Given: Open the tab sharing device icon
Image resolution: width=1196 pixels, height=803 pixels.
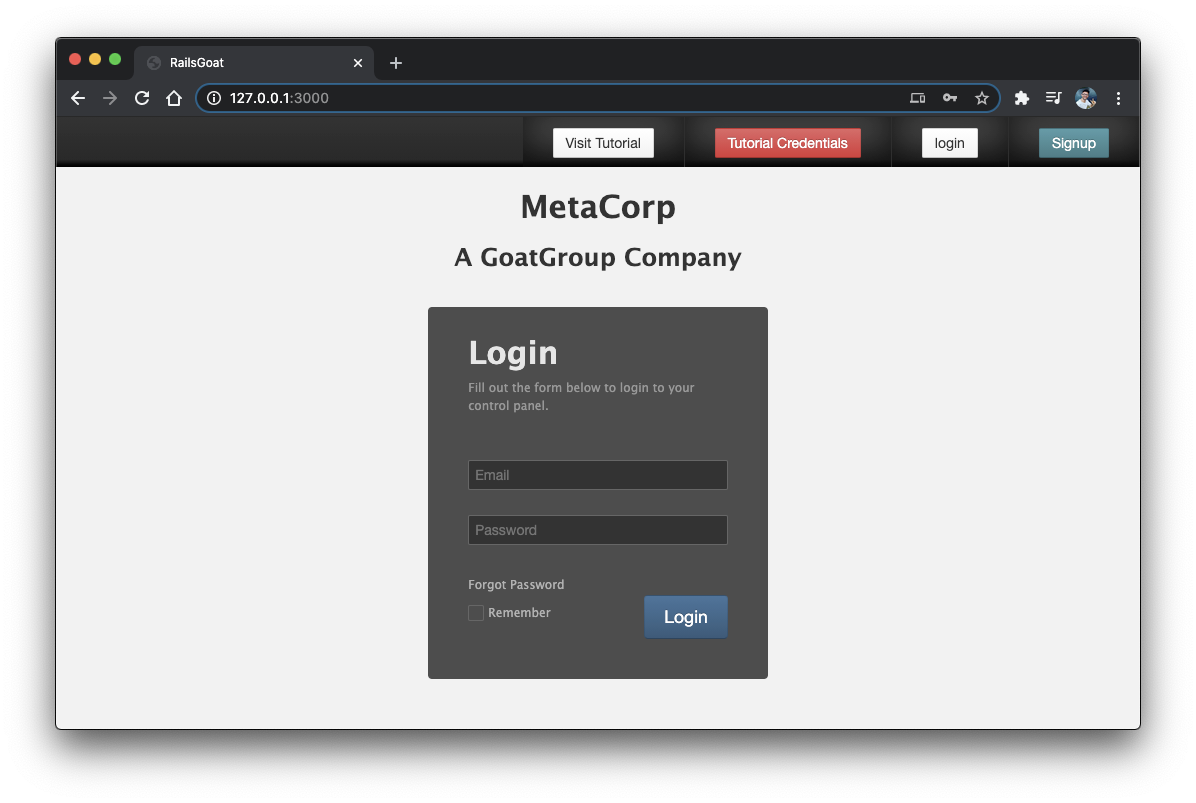Looking at the screenshot, I should click(917, 98).
